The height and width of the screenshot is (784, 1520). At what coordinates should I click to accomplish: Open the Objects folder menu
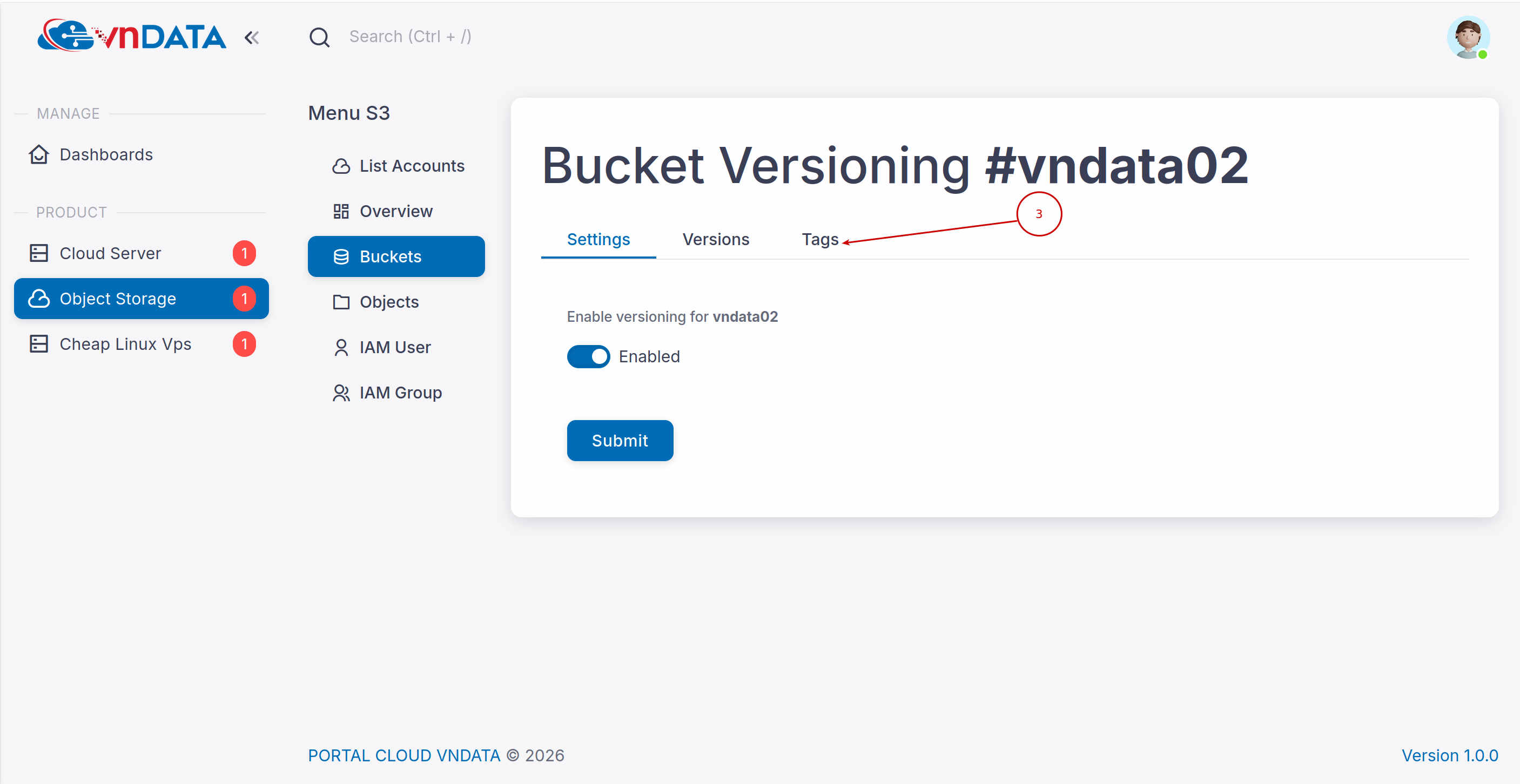[389, 302]
